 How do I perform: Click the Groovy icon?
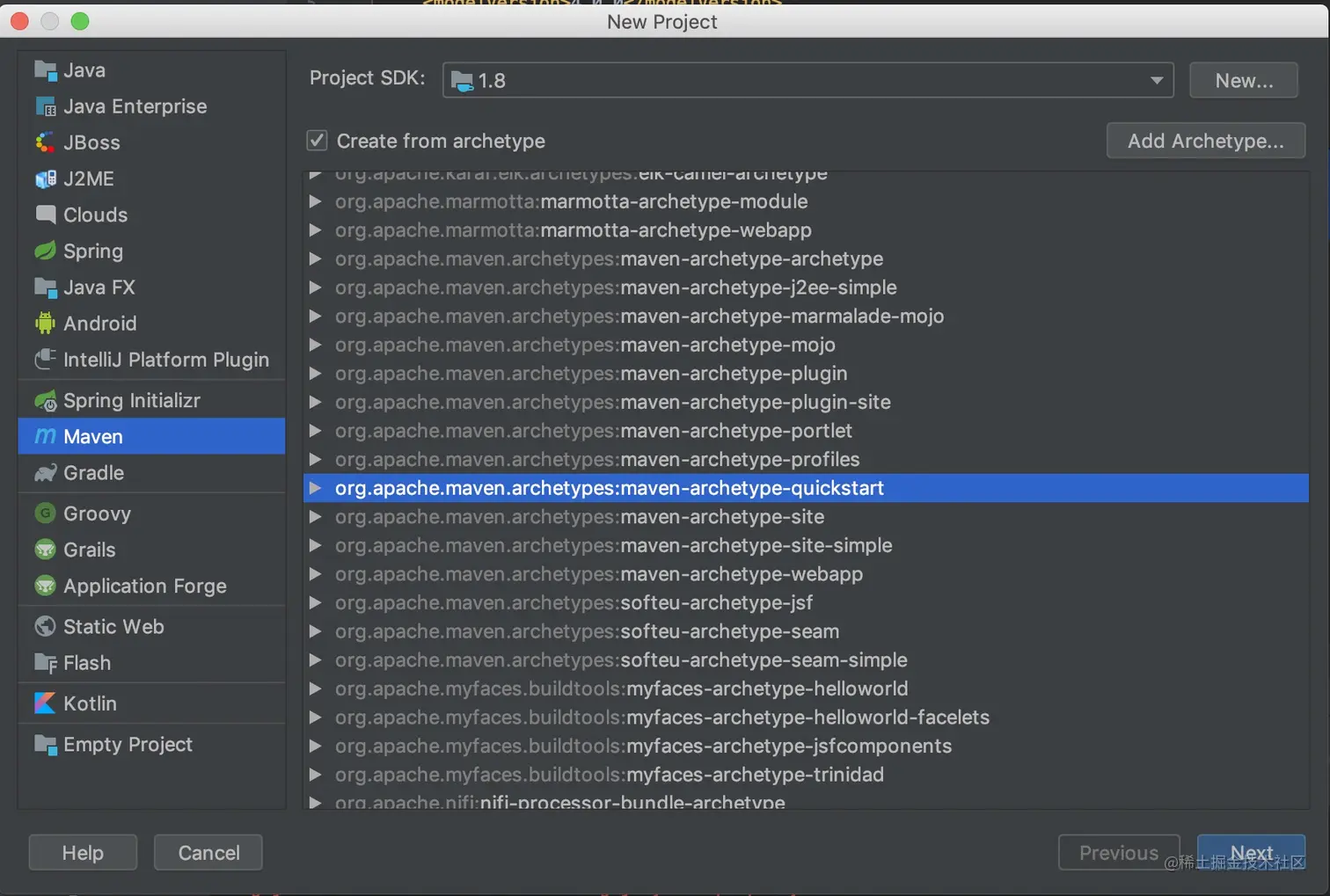[45, 514]
